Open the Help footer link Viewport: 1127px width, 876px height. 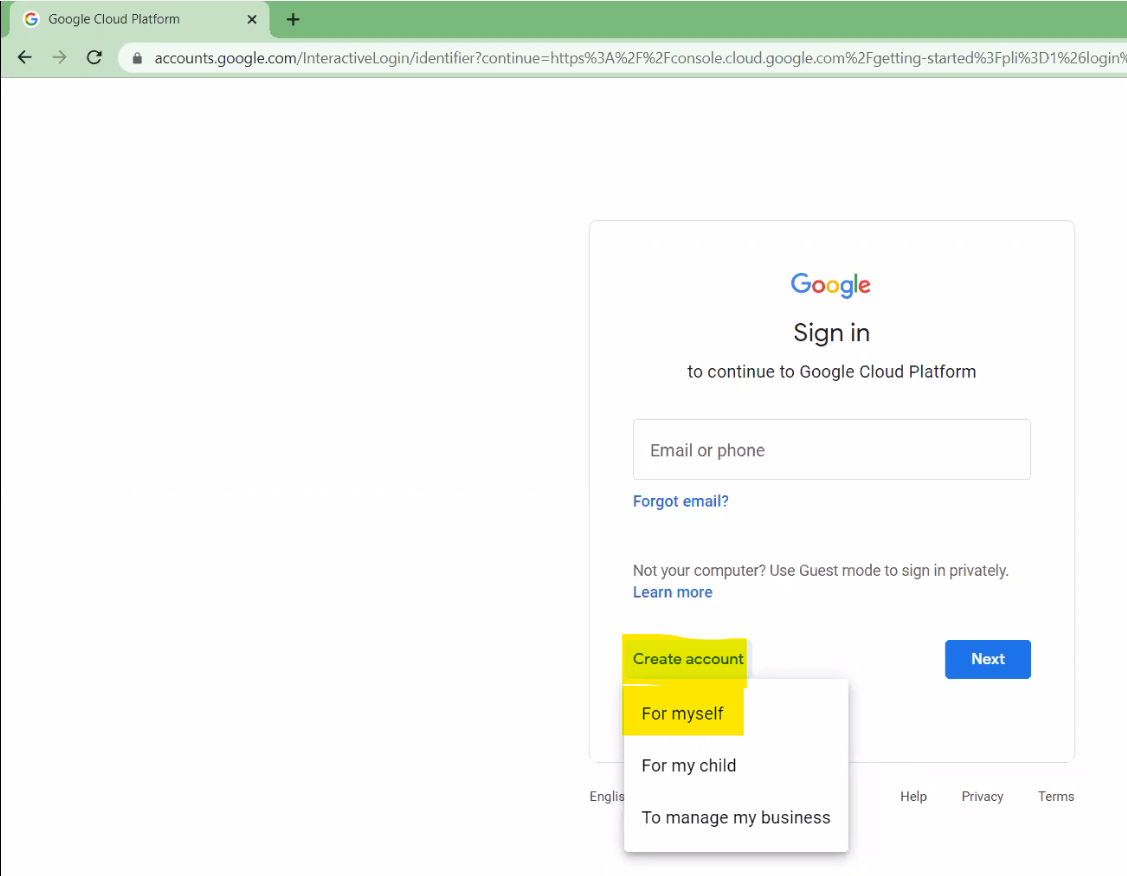pos(914,796)
